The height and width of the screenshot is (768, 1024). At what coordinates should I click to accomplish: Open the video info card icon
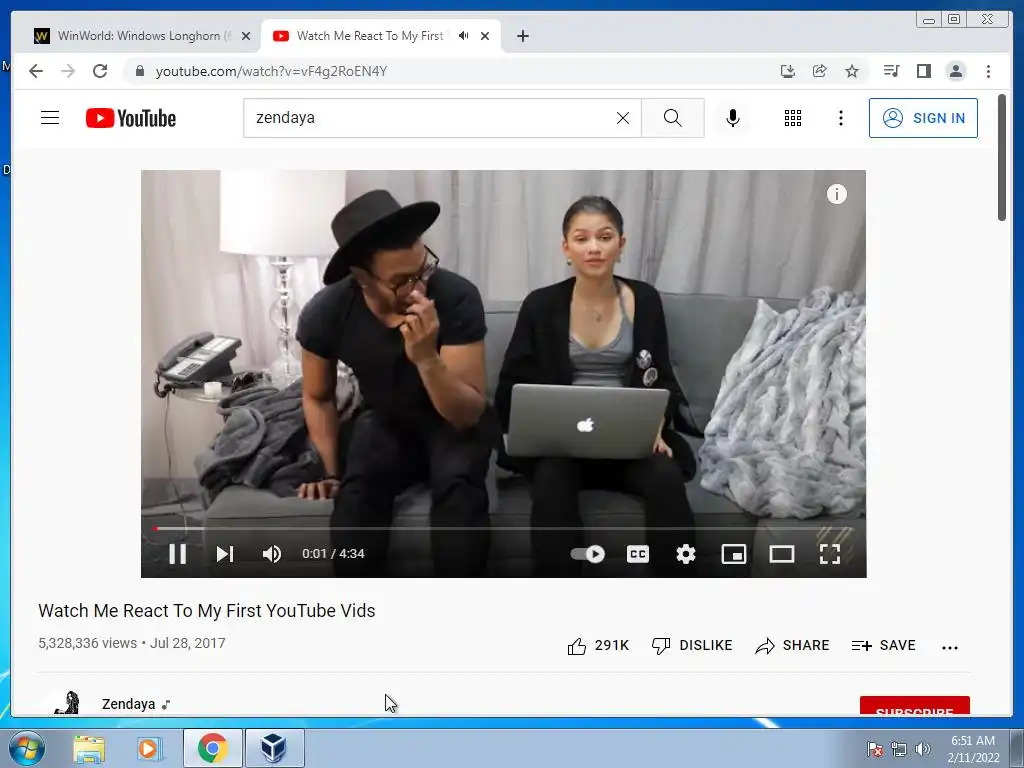837,194
